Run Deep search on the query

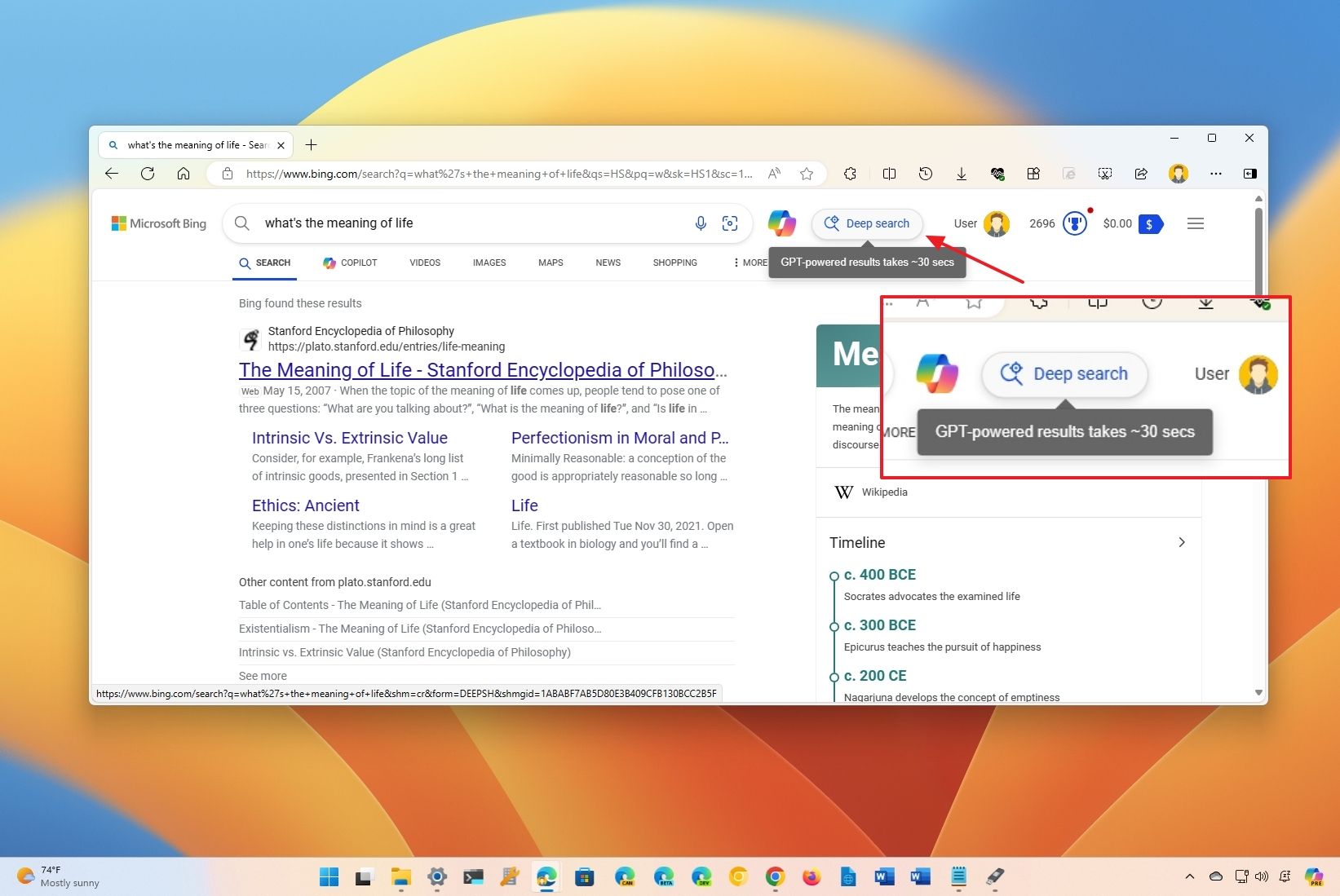[867, 223]
